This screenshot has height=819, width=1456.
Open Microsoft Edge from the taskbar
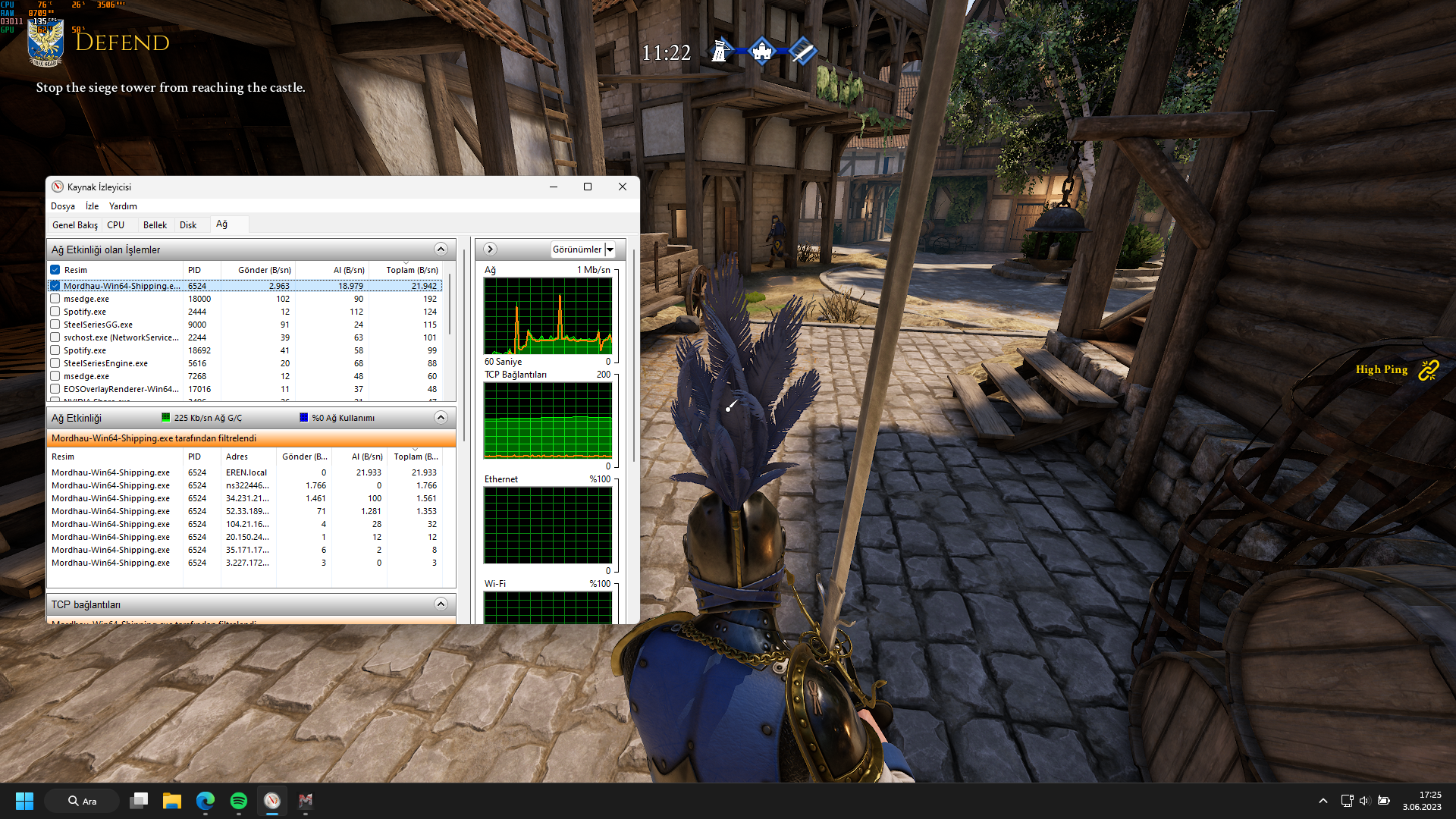point(205,801)
